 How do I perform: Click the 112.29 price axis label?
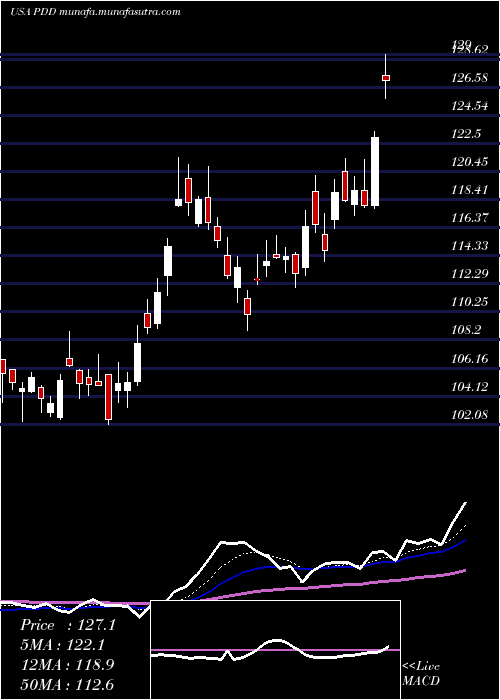coord(469,274)
